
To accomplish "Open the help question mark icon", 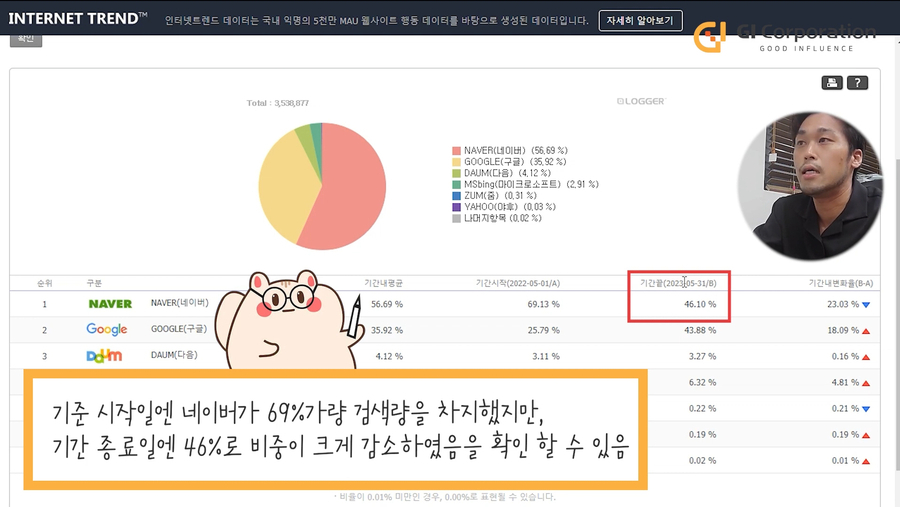I will (858, 83).
